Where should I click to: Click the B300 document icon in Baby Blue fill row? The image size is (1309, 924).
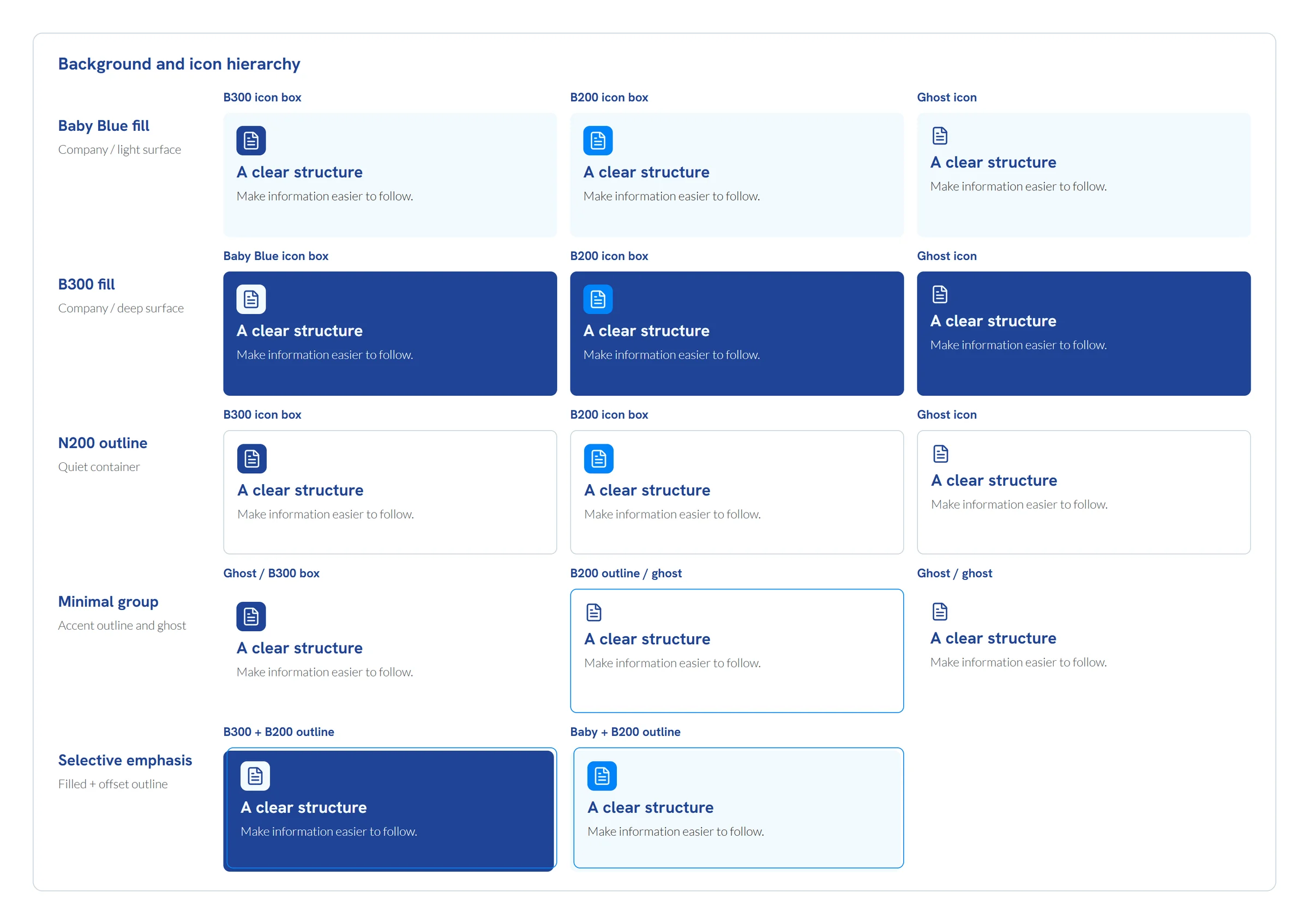tap(251, 141)
